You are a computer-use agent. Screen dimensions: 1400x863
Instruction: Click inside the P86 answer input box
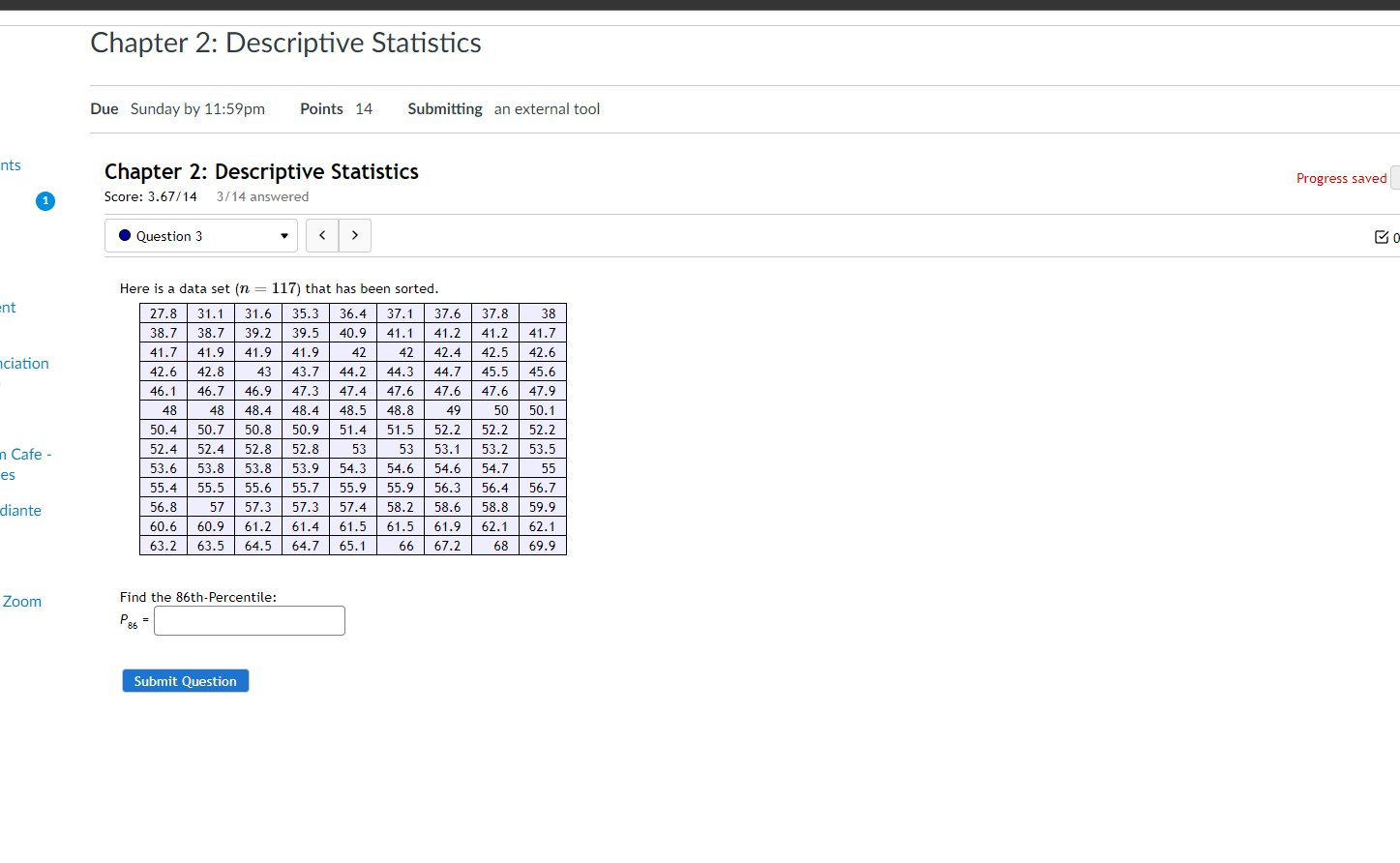click(249, 620)
